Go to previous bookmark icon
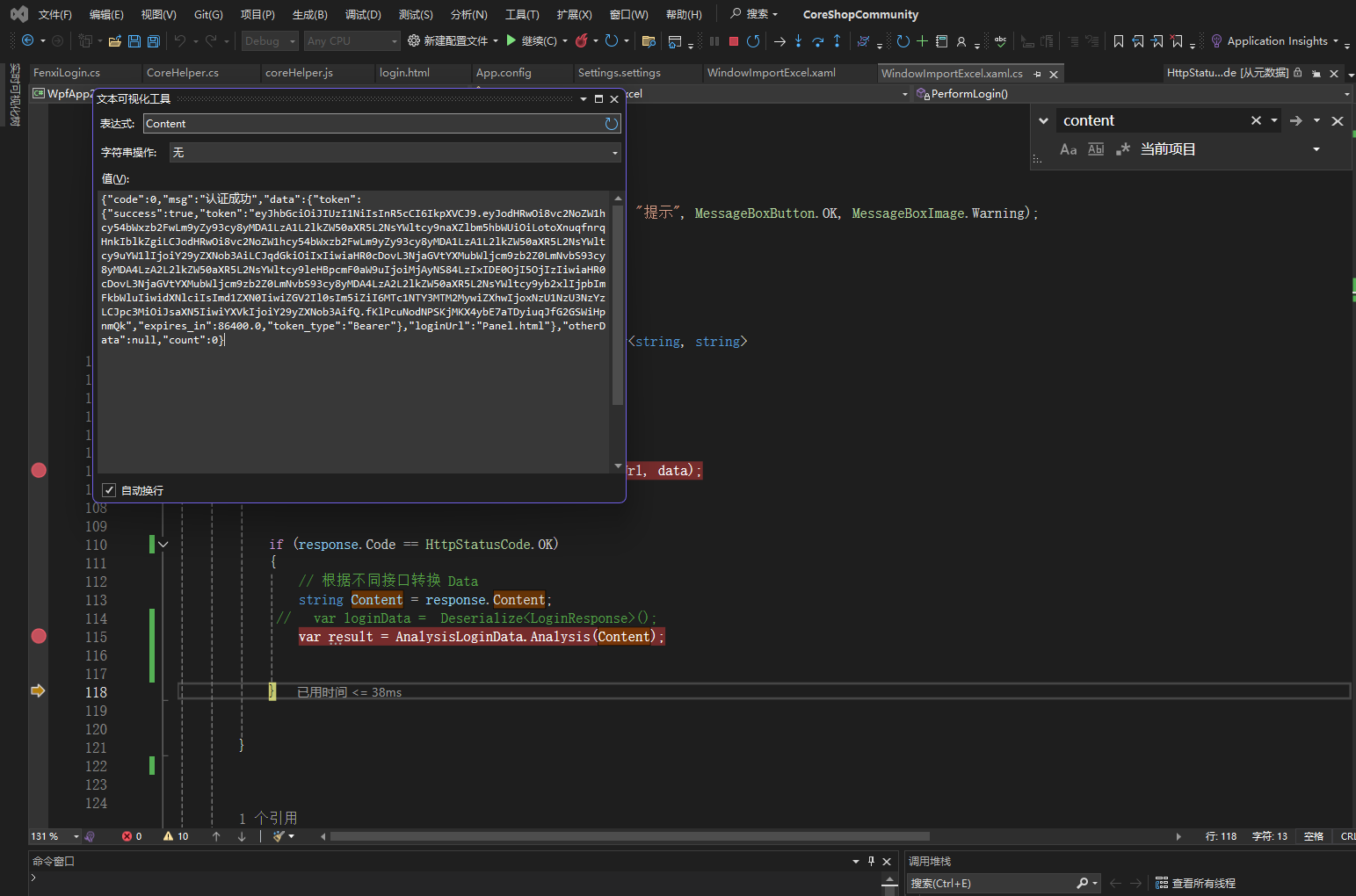 (1138, 40)
